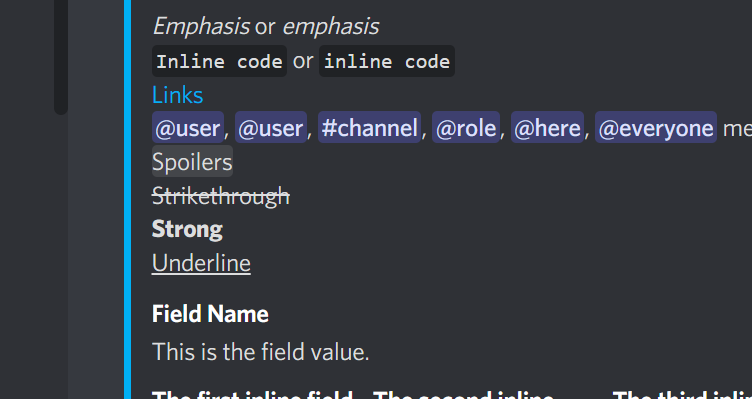
Task: Click 'The first inline field' heading
Action: [252, 395]
